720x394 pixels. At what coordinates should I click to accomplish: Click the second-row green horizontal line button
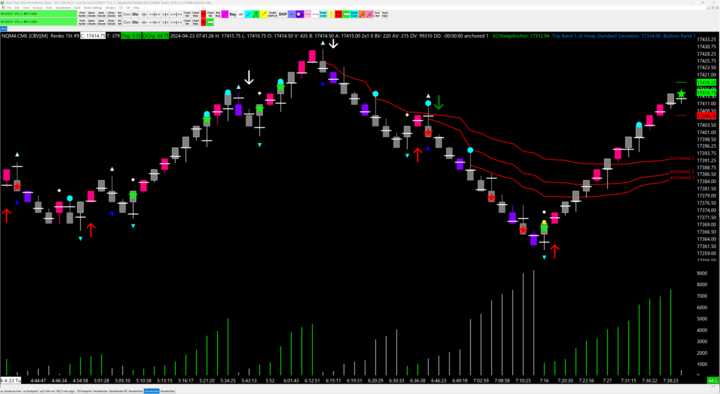coord(210,22)
